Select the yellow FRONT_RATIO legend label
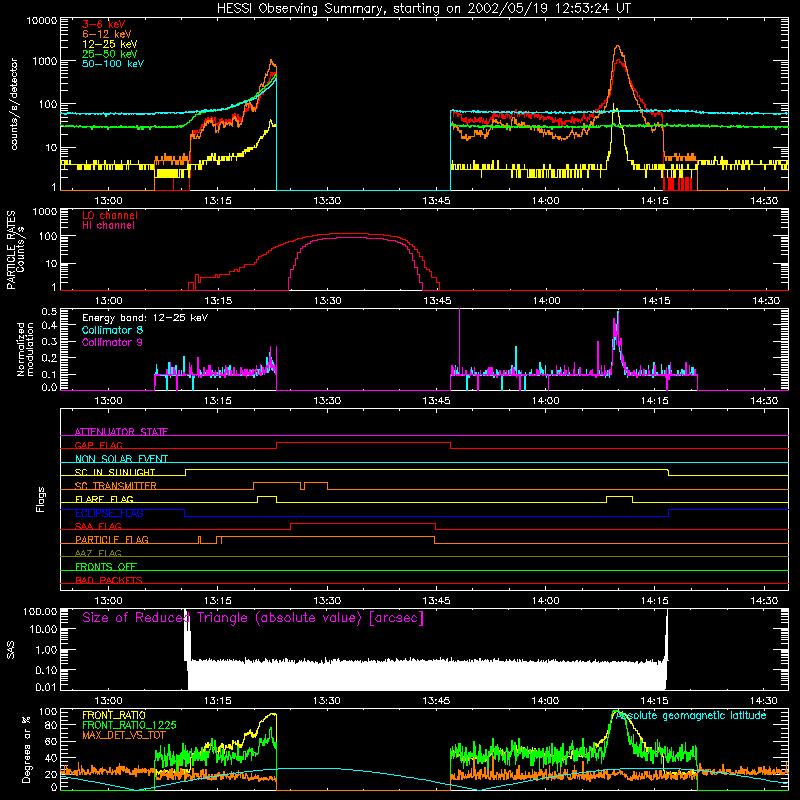This screenshot has width=800, height=800. (114, 715)
